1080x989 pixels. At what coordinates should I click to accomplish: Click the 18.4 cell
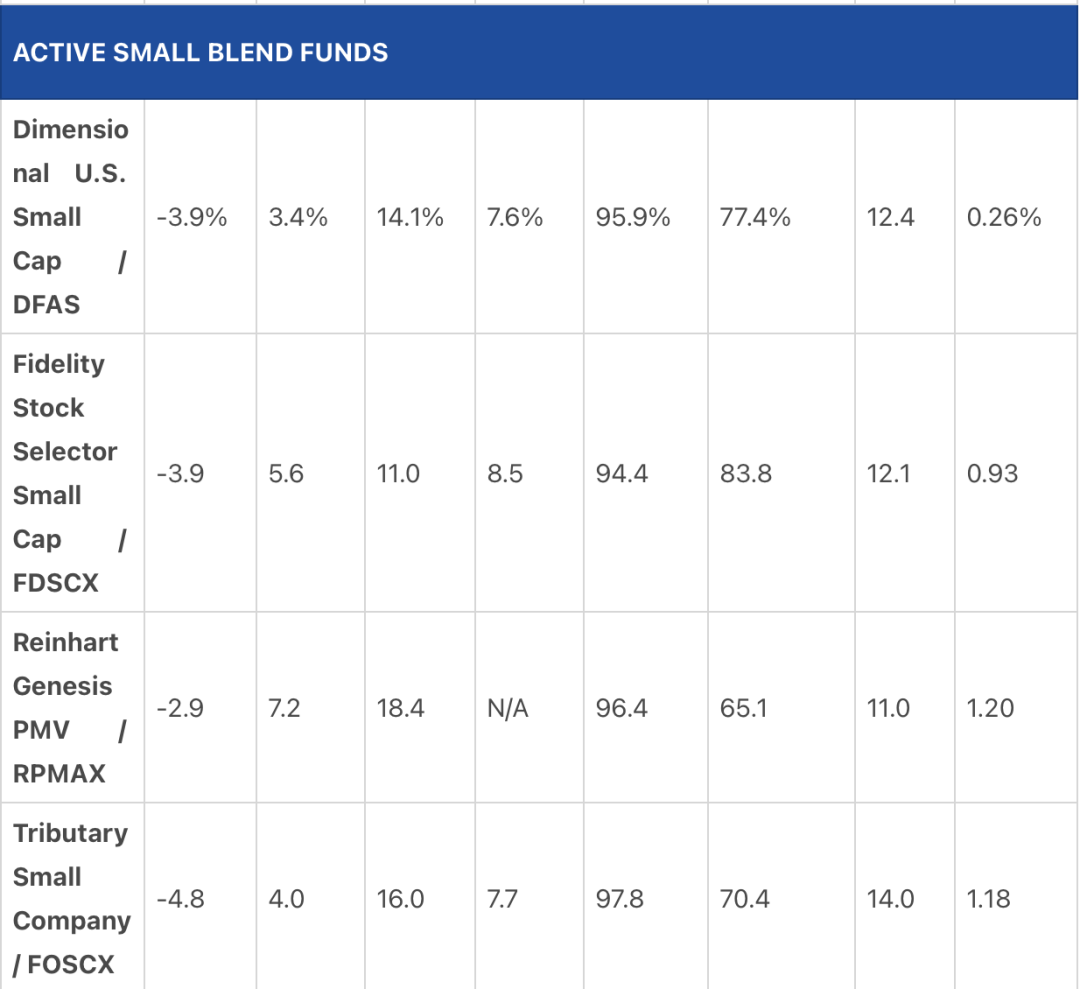(400, 708)
